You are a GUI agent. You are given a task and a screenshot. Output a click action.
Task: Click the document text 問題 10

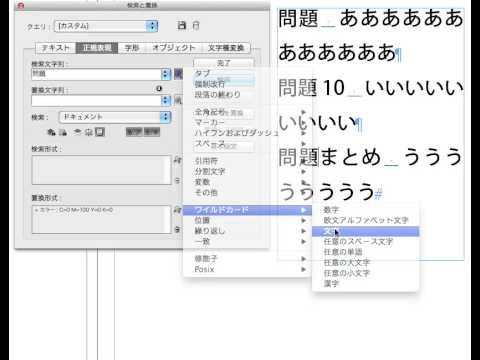pyautogui.click(x=312, y=88)
